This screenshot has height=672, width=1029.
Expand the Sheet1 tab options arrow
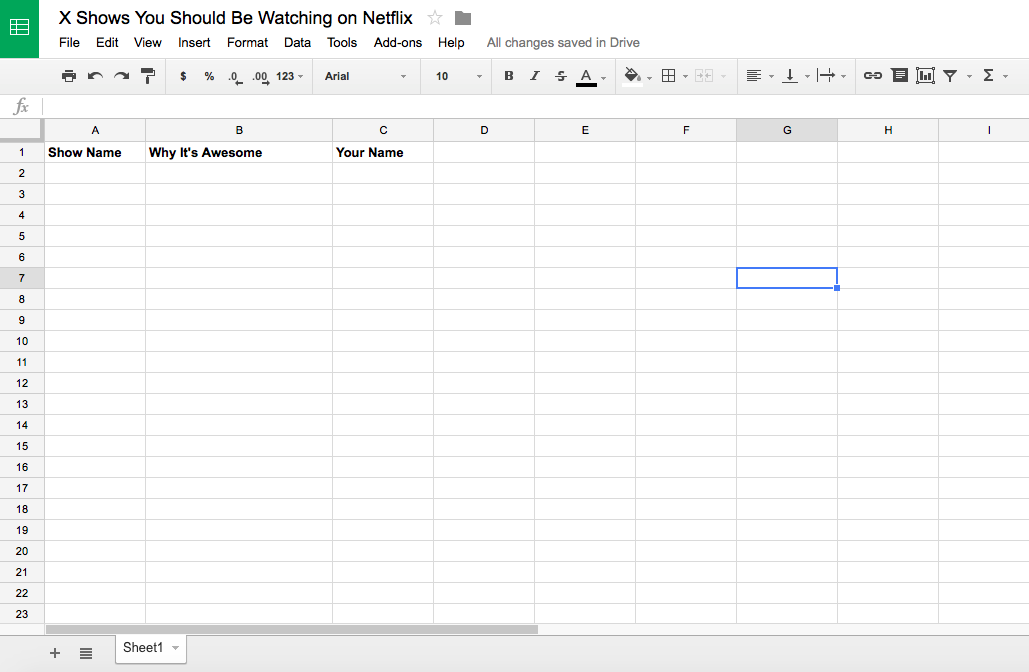tap(175, 648)
